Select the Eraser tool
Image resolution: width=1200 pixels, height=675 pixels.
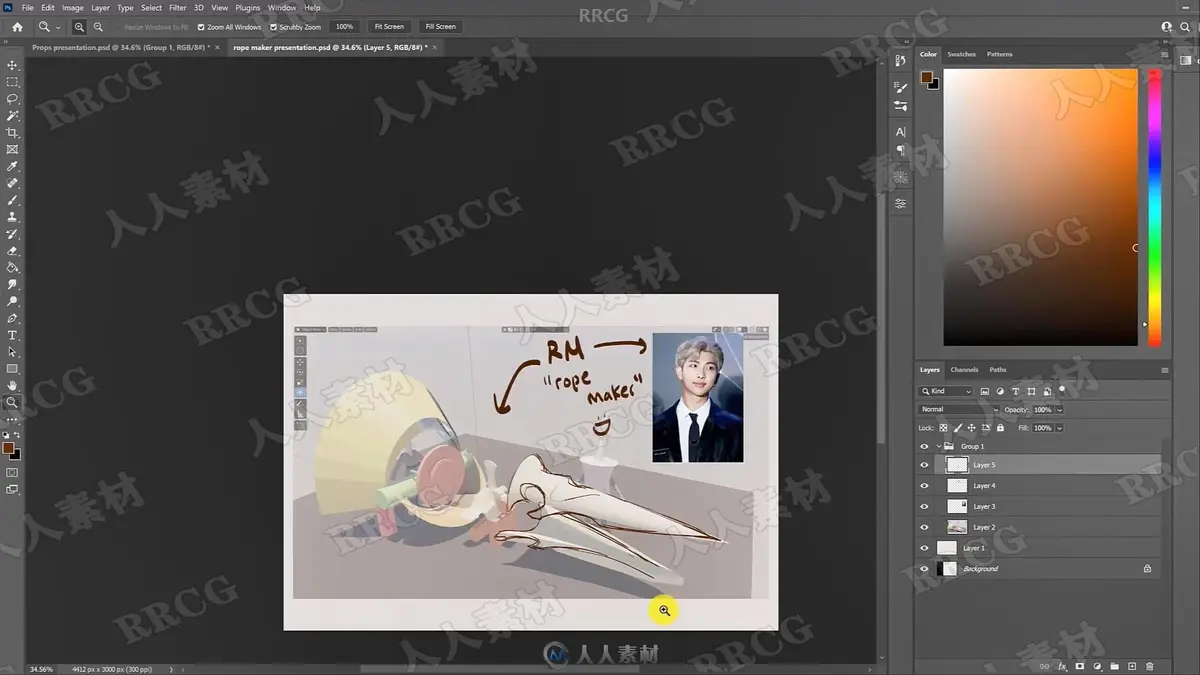click(13, 251)
